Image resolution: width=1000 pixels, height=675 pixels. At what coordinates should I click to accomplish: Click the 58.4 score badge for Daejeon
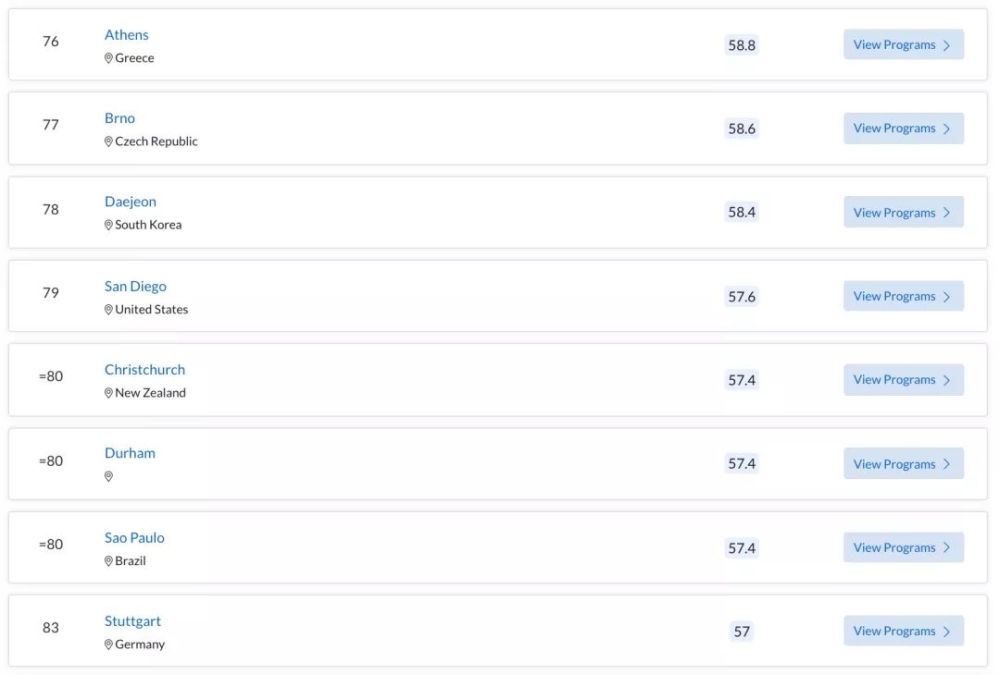(x=742, y=212)
